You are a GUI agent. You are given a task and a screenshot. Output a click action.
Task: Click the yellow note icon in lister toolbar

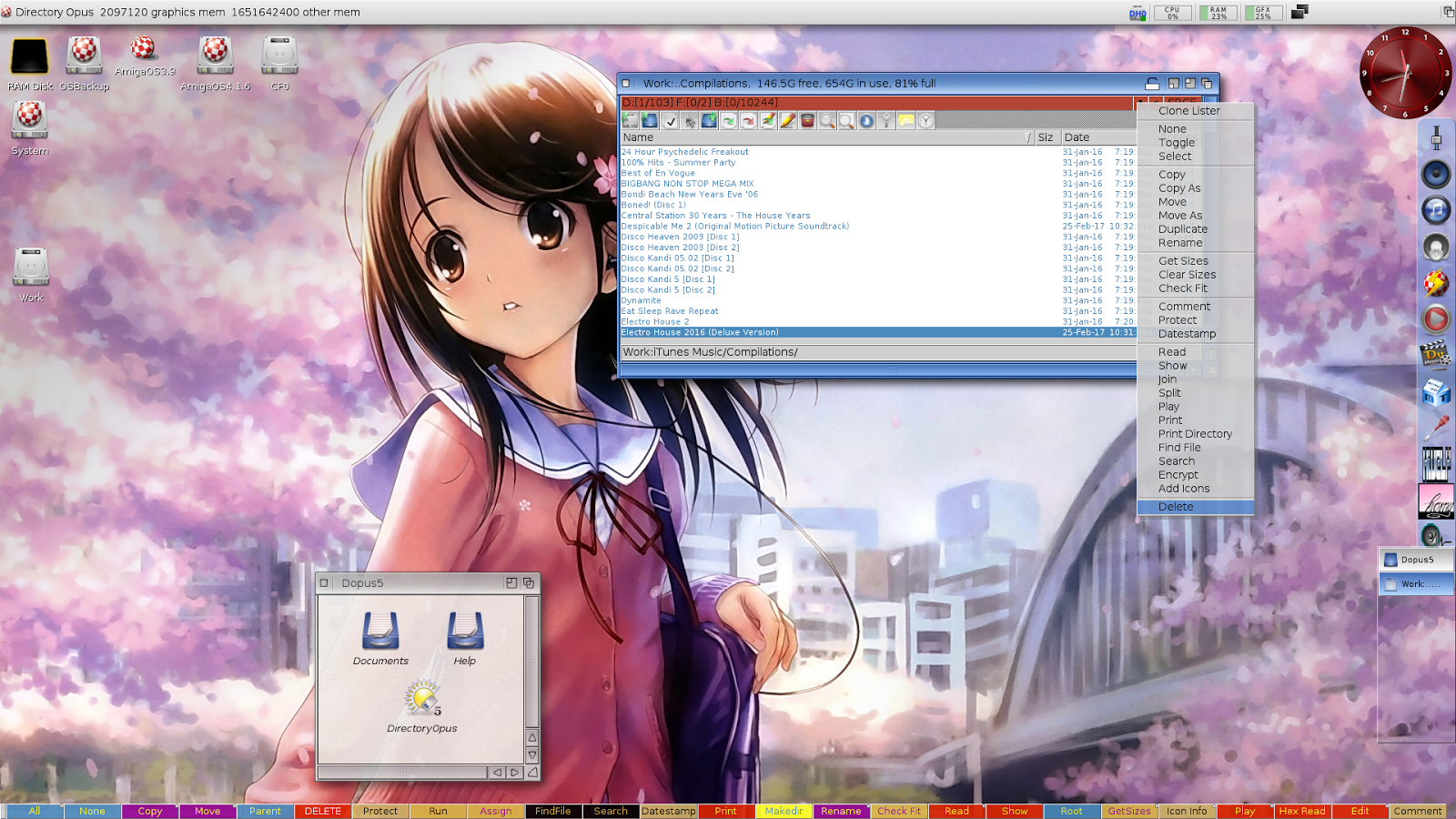(x=906, y=120)
